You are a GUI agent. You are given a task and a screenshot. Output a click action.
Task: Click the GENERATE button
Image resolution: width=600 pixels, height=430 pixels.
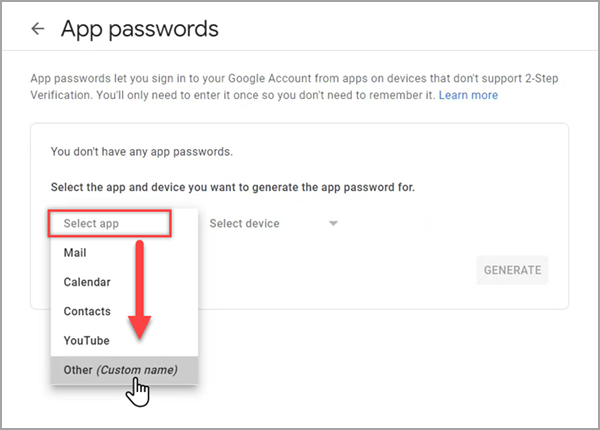coord(512,270)
